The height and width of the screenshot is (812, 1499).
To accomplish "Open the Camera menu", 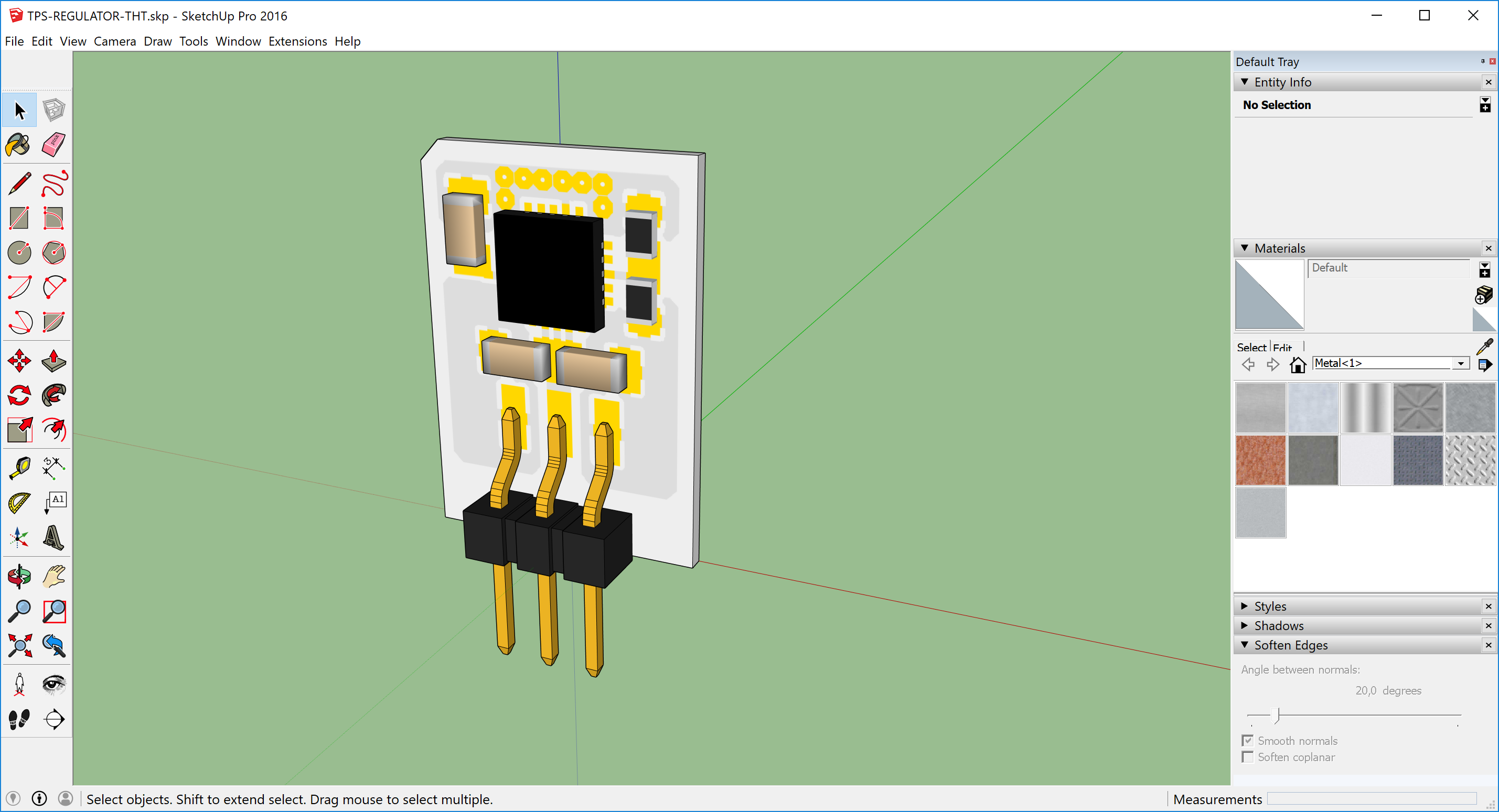I will (115, 41).
